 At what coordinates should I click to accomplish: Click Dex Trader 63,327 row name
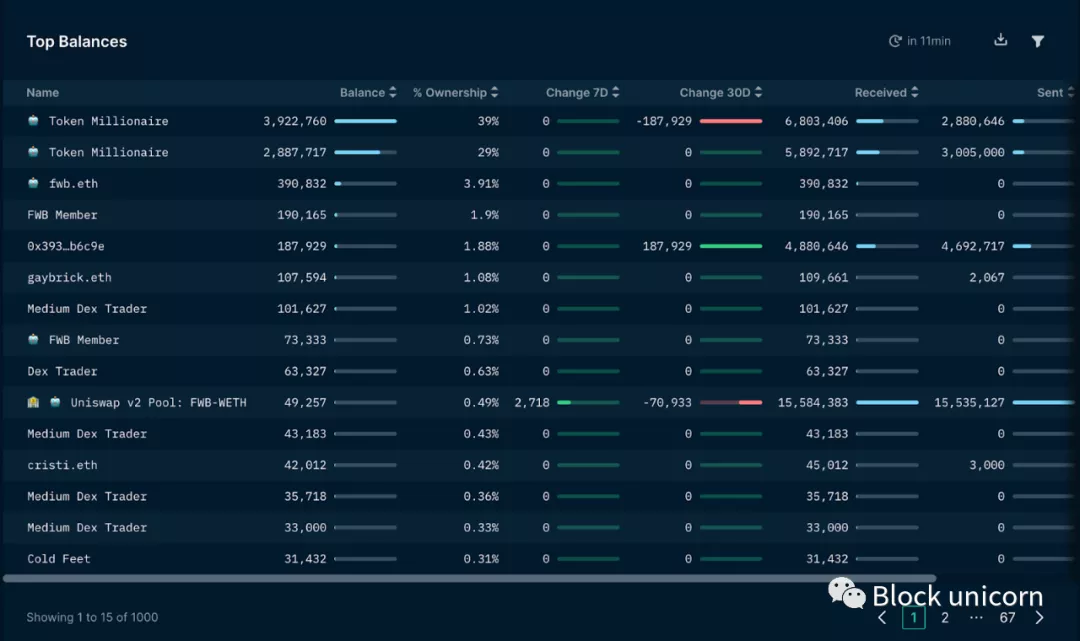click(x=62, y=371)
